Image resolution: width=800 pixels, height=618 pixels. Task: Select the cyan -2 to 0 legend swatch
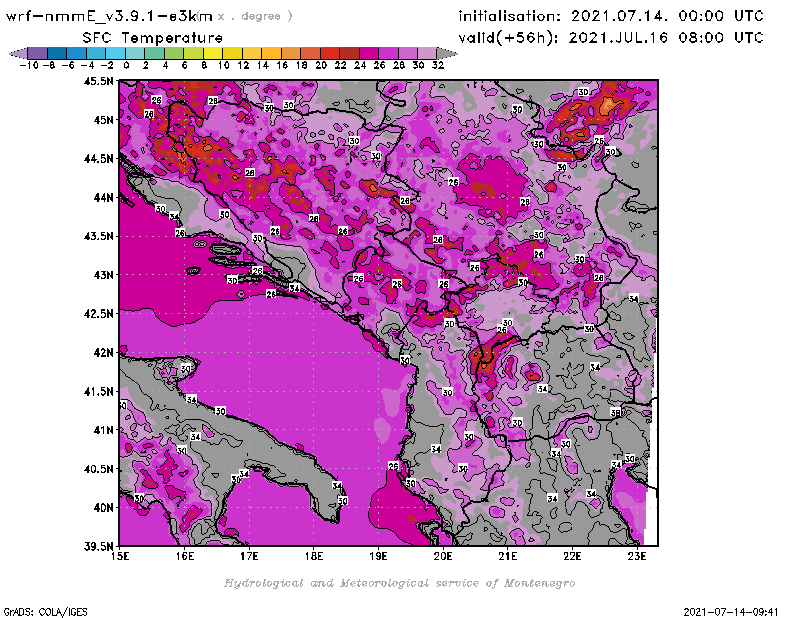click(x=115, y=53)
